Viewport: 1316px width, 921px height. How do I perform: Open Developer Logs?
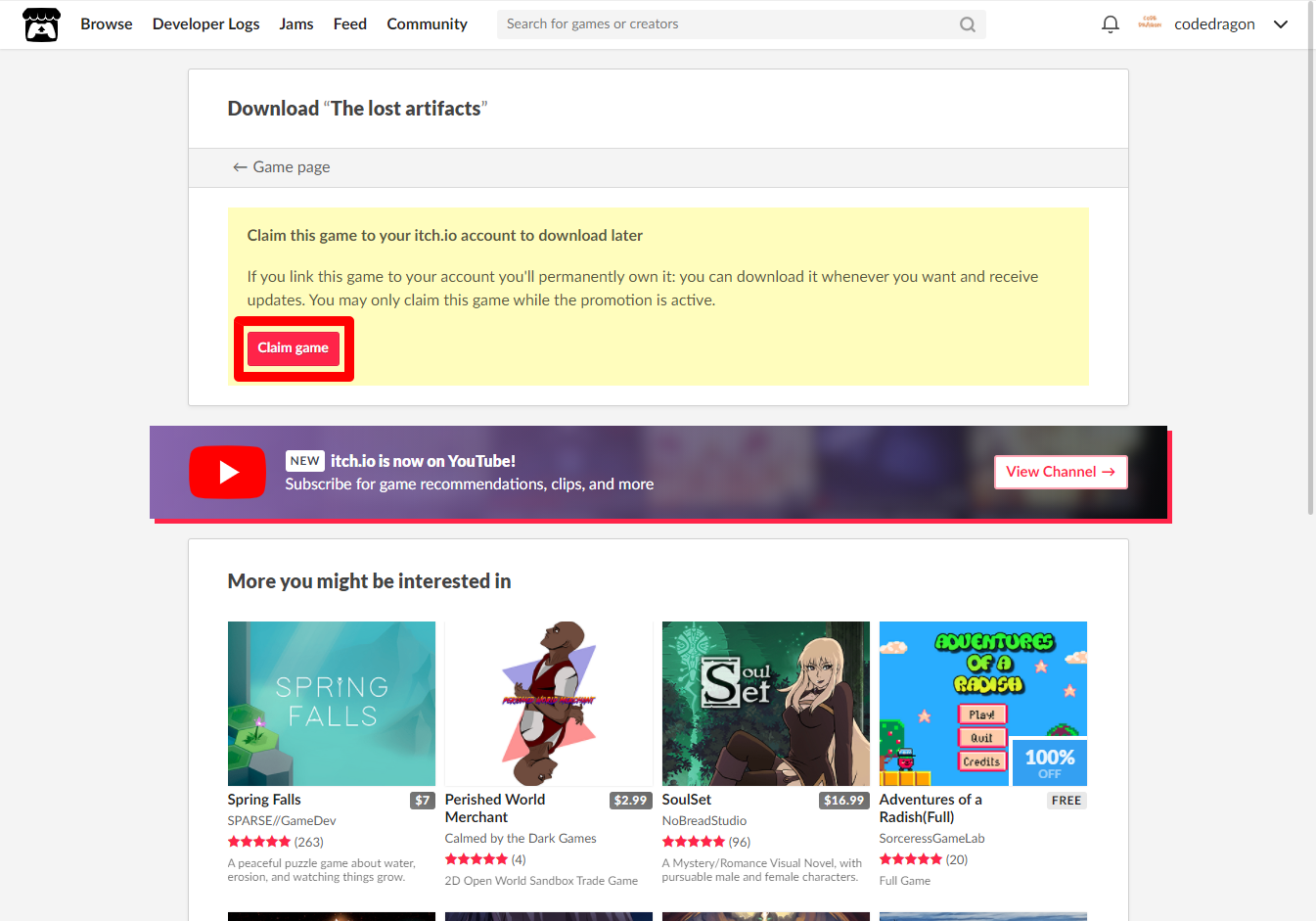[205, 24]
